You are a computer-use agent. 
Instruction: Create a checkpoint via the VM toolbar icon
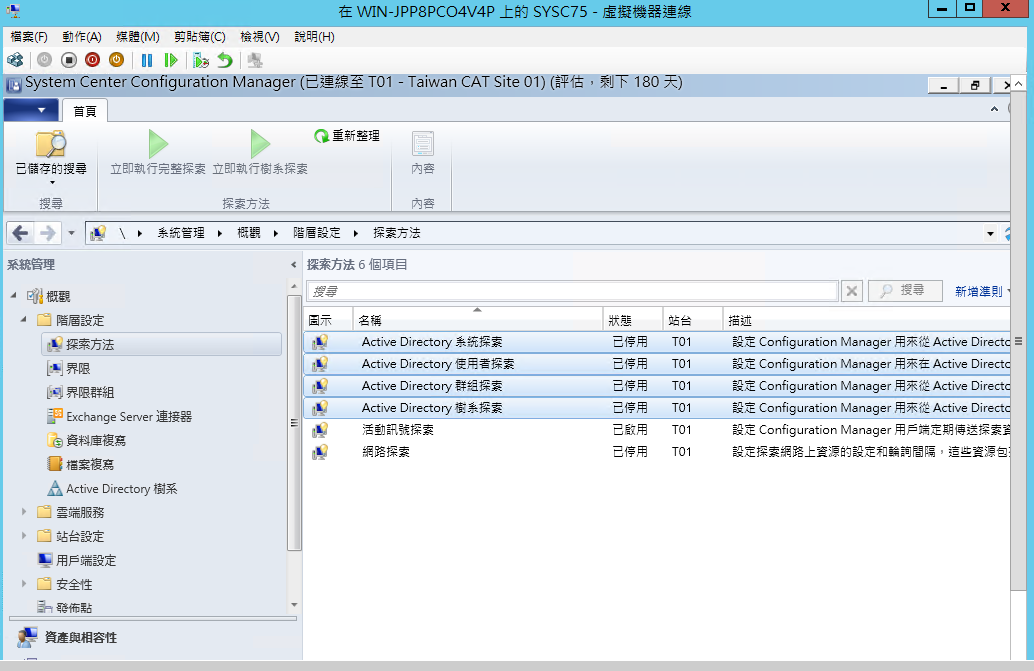coord(201,61)
